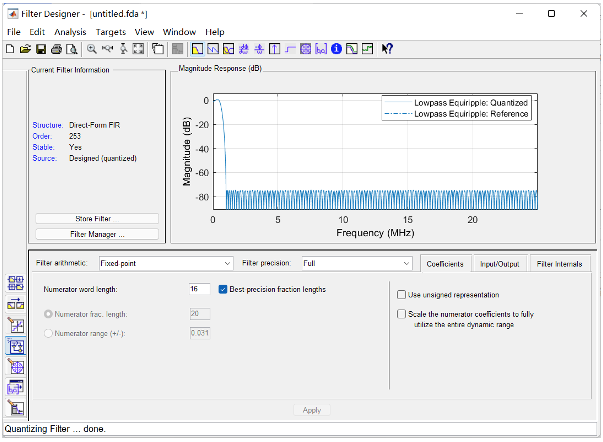Image resolution: width=603 pixels, height=442 pixels.
Task: Click the Store Filter button
Action: point(96,218)
